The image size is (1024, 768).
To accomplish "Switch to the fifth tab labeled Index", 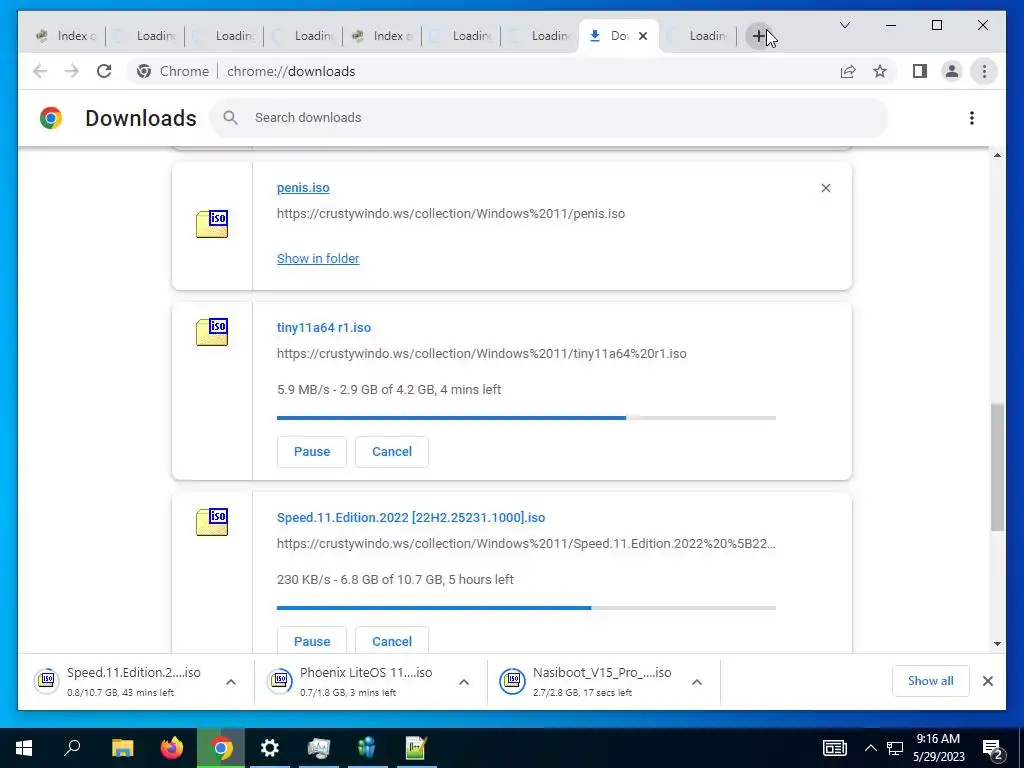I will [383, 36].
